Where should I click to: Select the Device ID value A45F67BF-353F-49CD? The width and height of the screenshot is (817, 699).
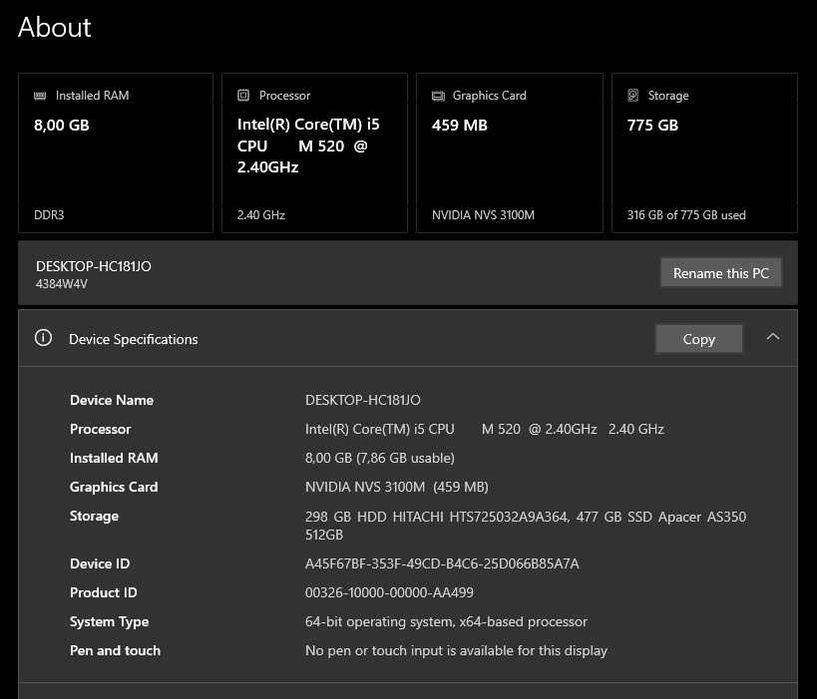(x=442, y=564)
